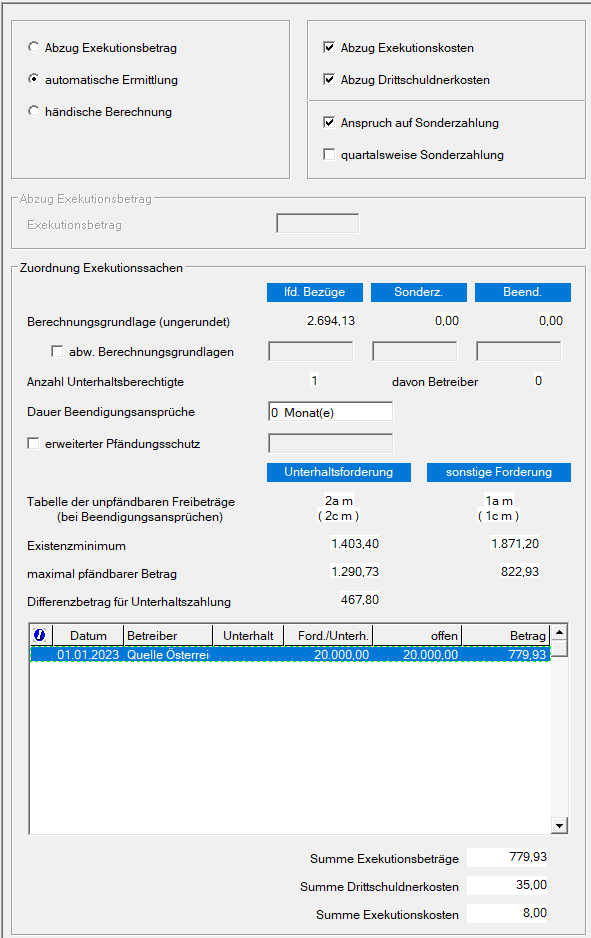Image resolution: width=591 pixels, height=938 pixels.
Task: Focus the Dauer Beendigungsansprüche Monat(e) field
Action: click(330, 412)
